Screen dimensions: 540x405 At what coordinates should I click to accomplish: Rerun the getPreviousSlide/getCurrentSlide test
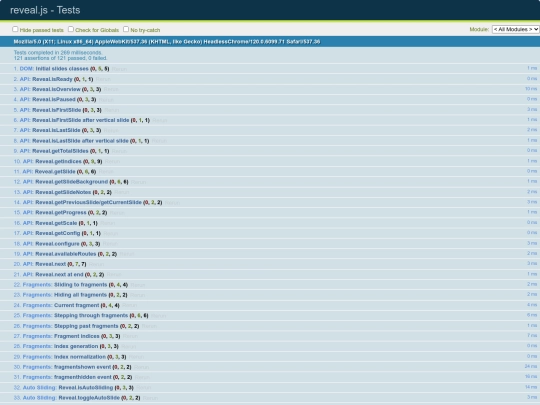(x=172, y=202)
